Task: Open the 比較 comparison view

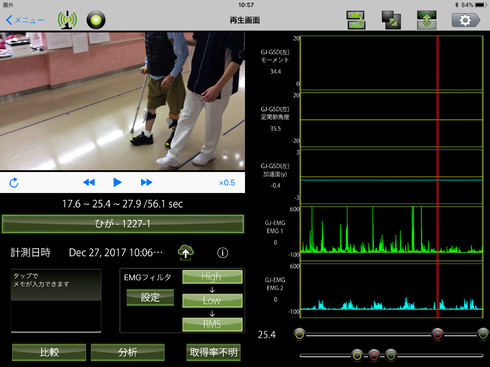Action: click(x=49, y=352)
